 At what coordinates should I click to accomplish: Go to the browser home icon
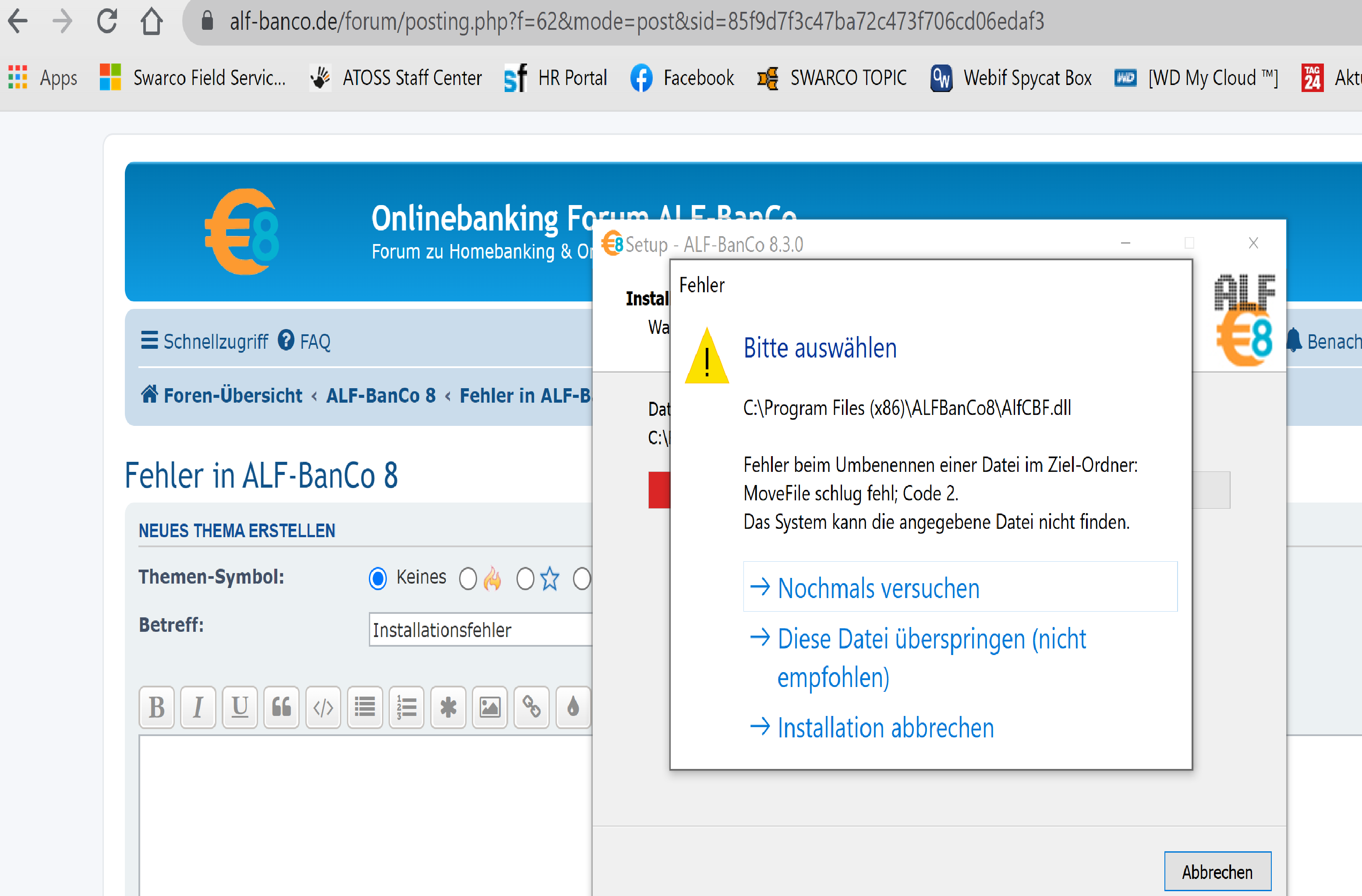152,22
